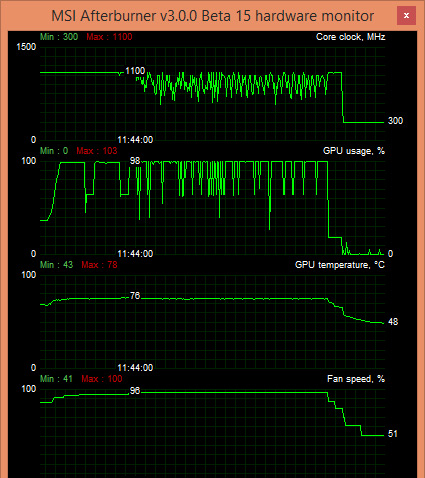Click the 11:44:00 timestamp under GPU usage graph
Screen dimensions: 425x478
(135, 254)
